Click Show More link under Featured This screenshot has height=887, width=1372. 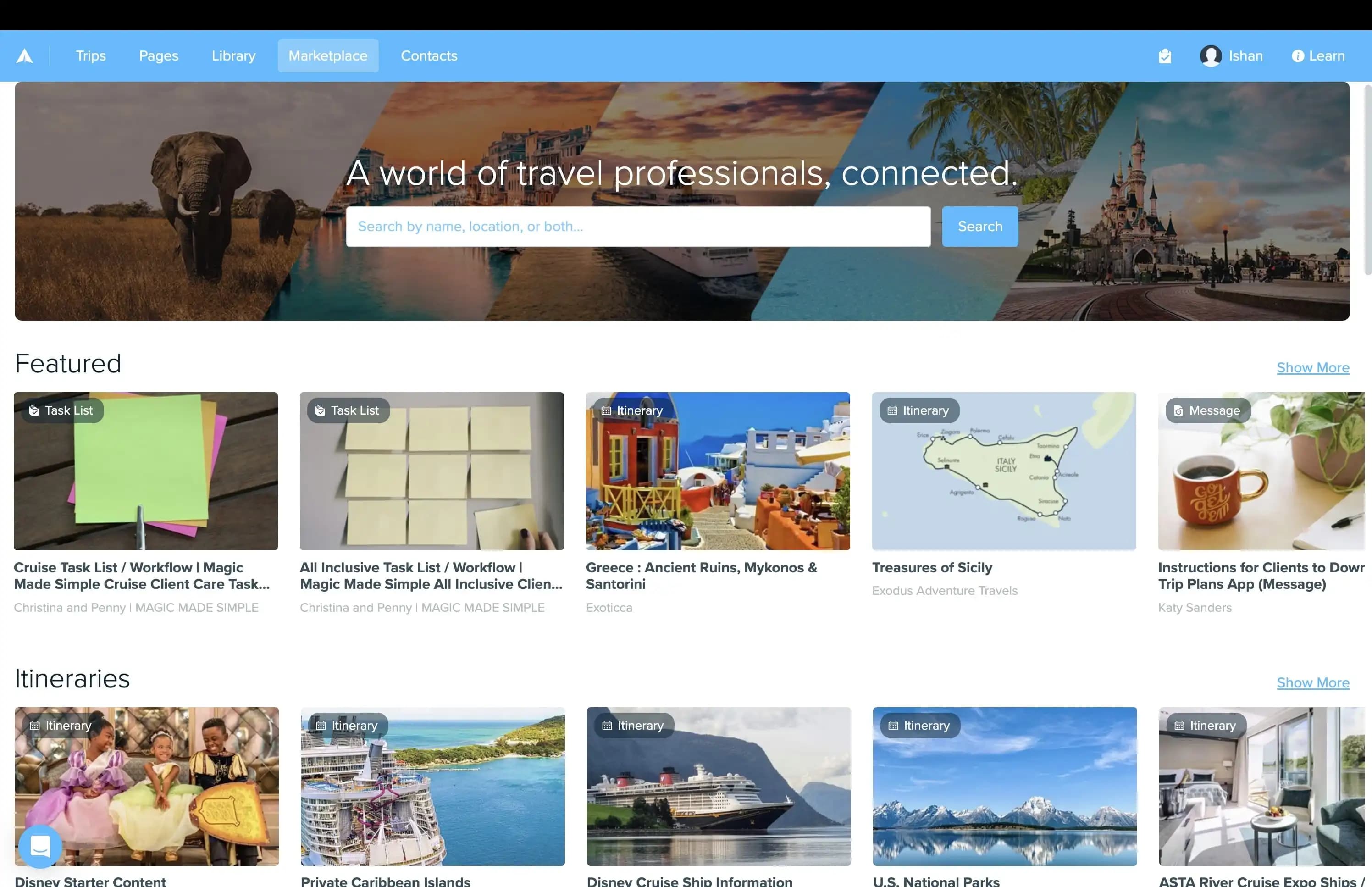1313,368
